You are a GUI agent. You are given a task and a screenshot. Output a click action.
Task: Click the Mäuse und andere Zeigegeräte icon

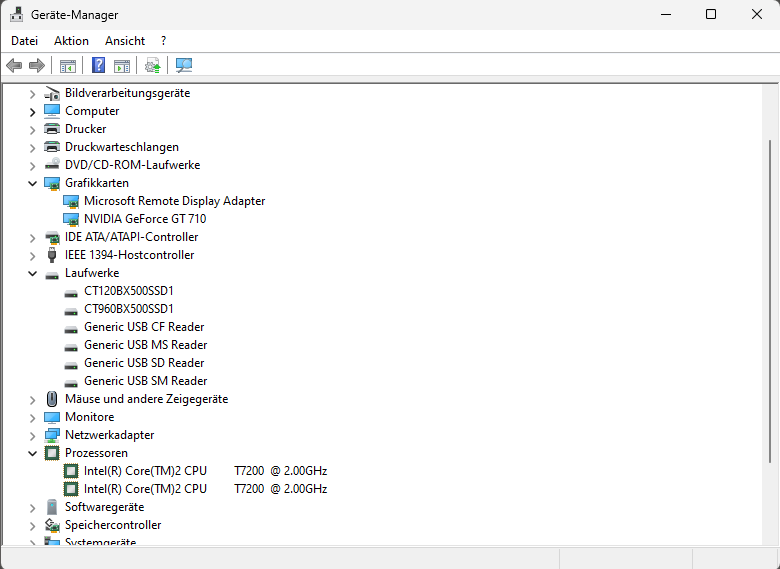click(x=52, y=399)
